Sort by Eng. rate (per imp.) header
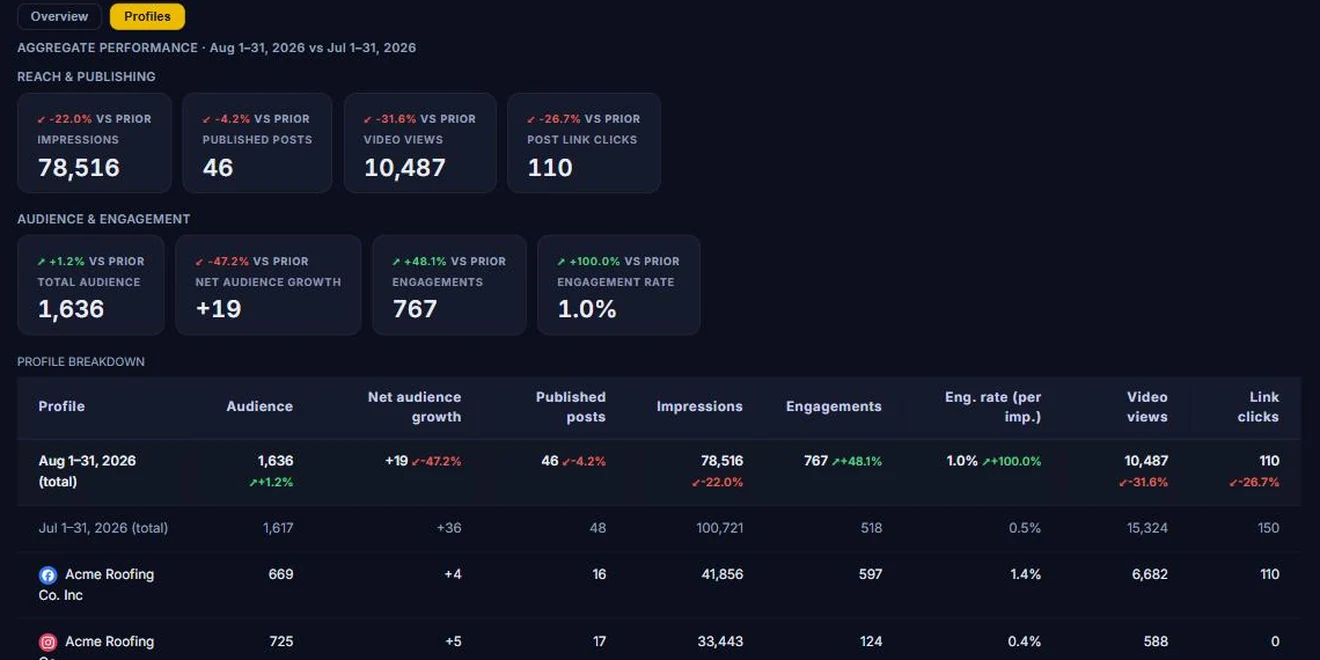This screenshot has height=660, width=1320. [x=992, y=407]
